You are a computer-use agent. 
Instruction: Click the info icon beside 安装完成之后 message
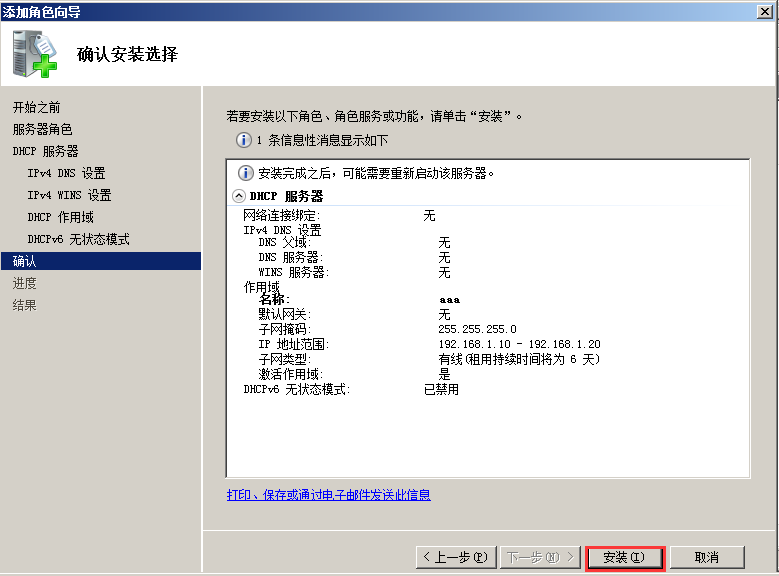coord(245,173)
